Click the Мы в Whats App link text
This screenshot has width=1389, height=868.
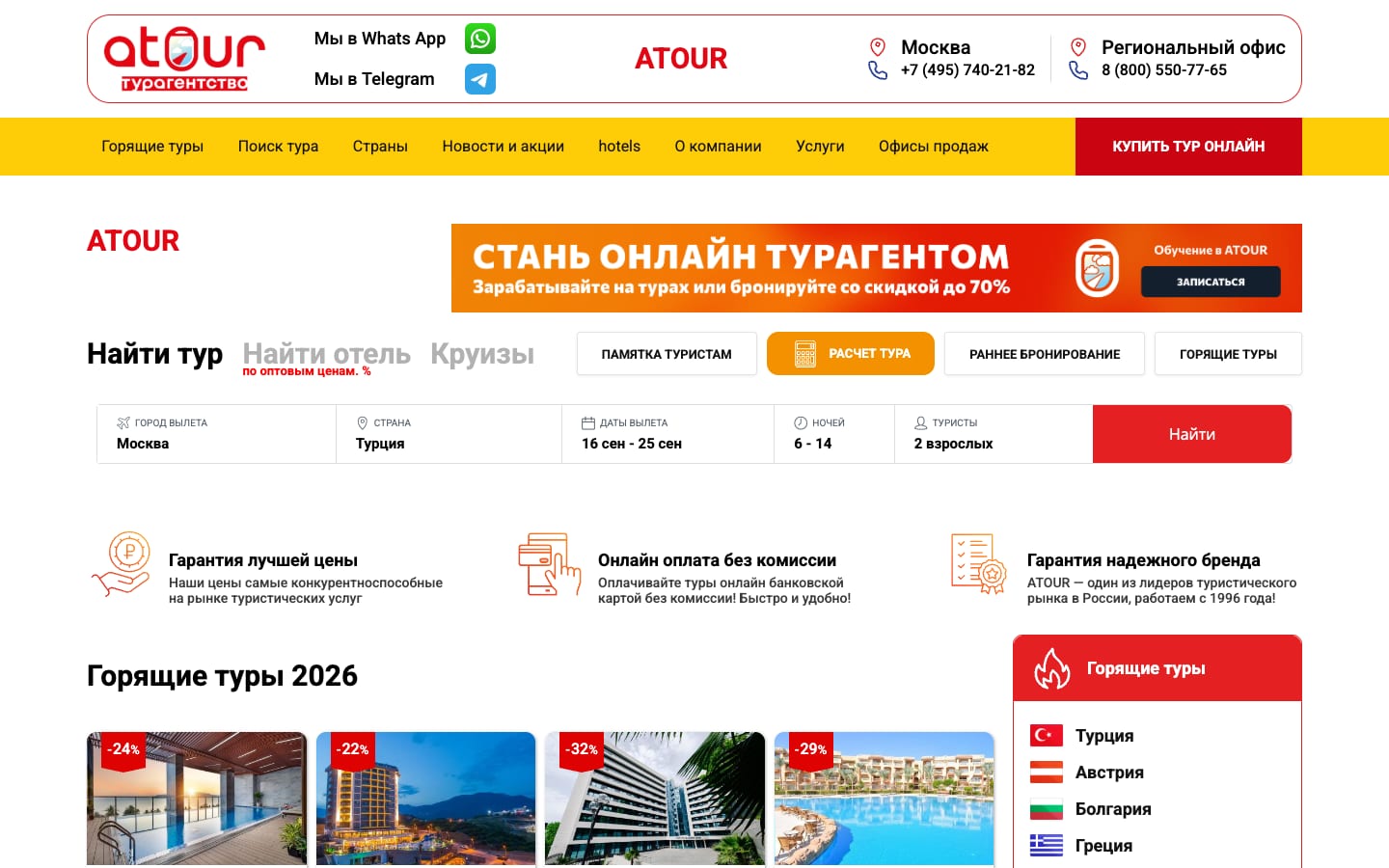click(x=380, y=39)
